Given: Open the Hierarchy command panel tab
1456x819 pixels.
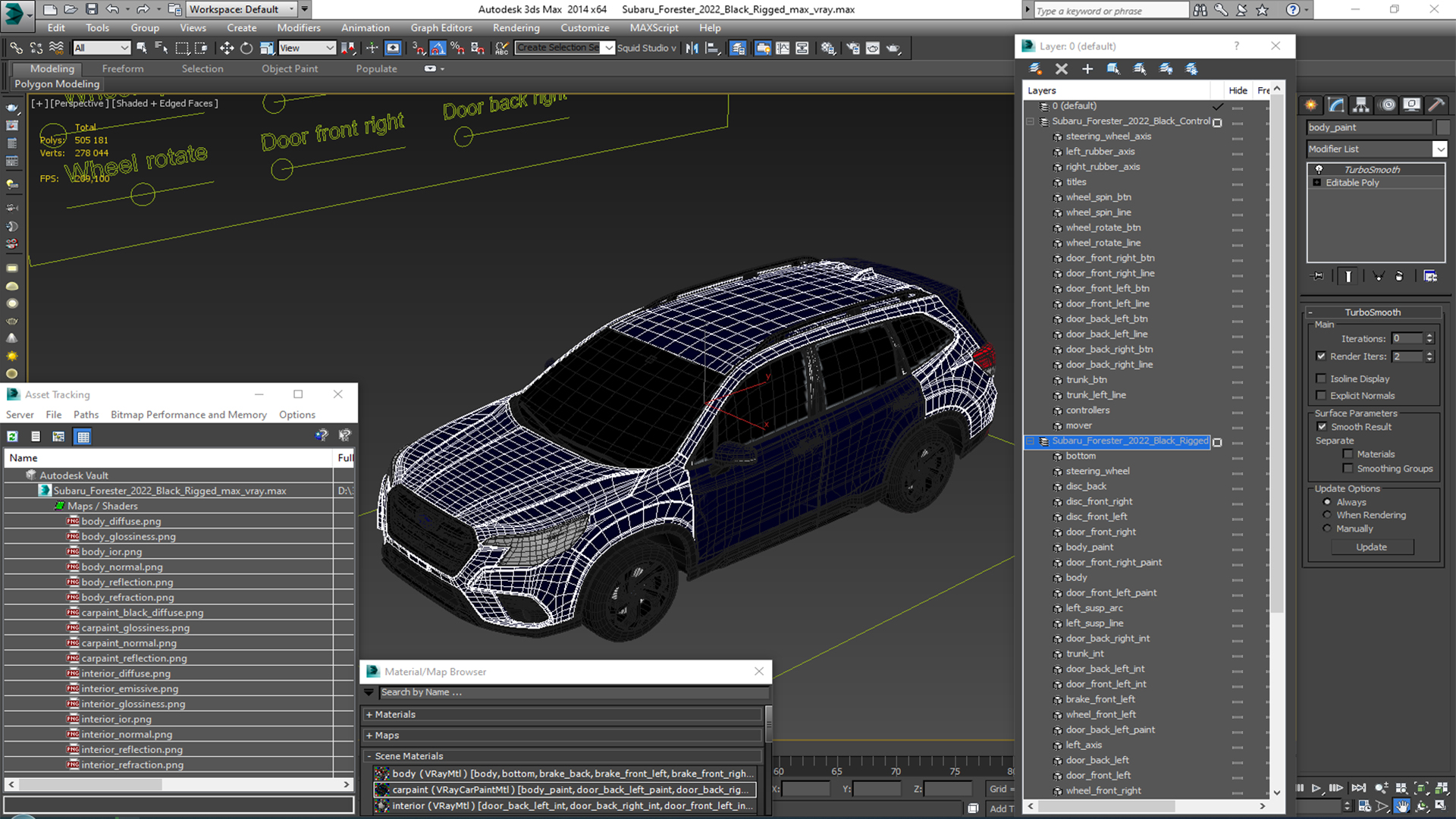Looking at the screenshot, I should pyautogui.click(x=1361, y=105).
